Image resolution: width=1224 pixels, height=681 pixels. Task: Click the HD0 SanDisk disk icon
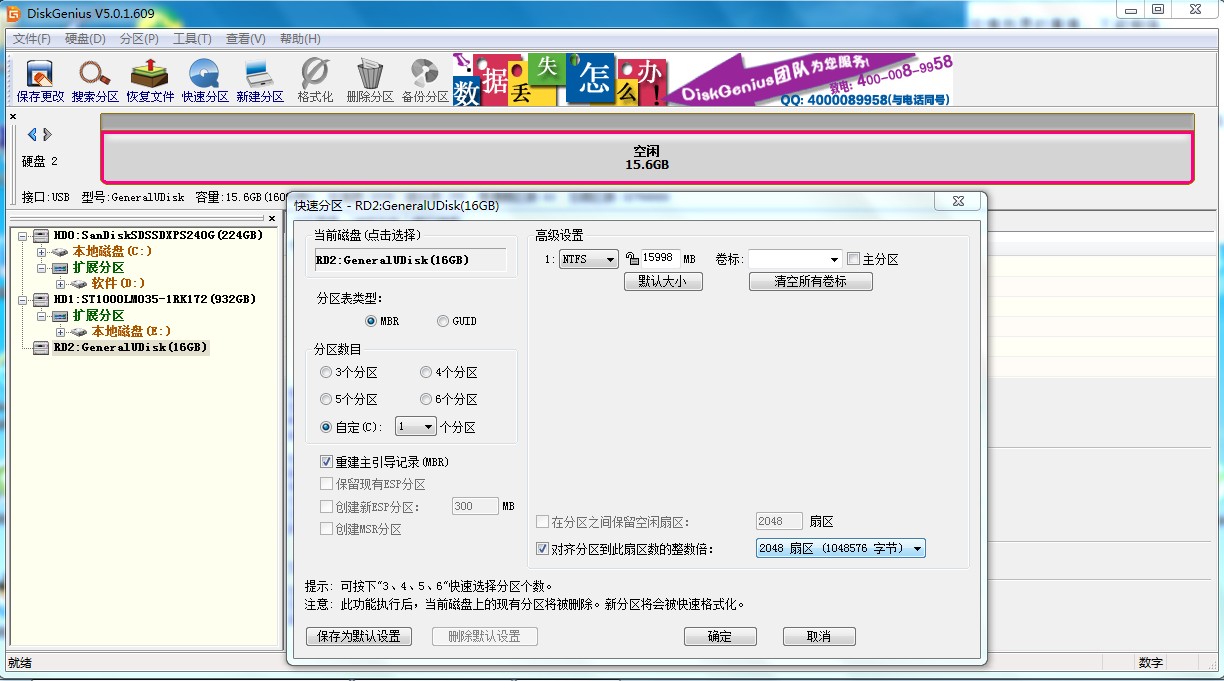click(x=41, y=235)
